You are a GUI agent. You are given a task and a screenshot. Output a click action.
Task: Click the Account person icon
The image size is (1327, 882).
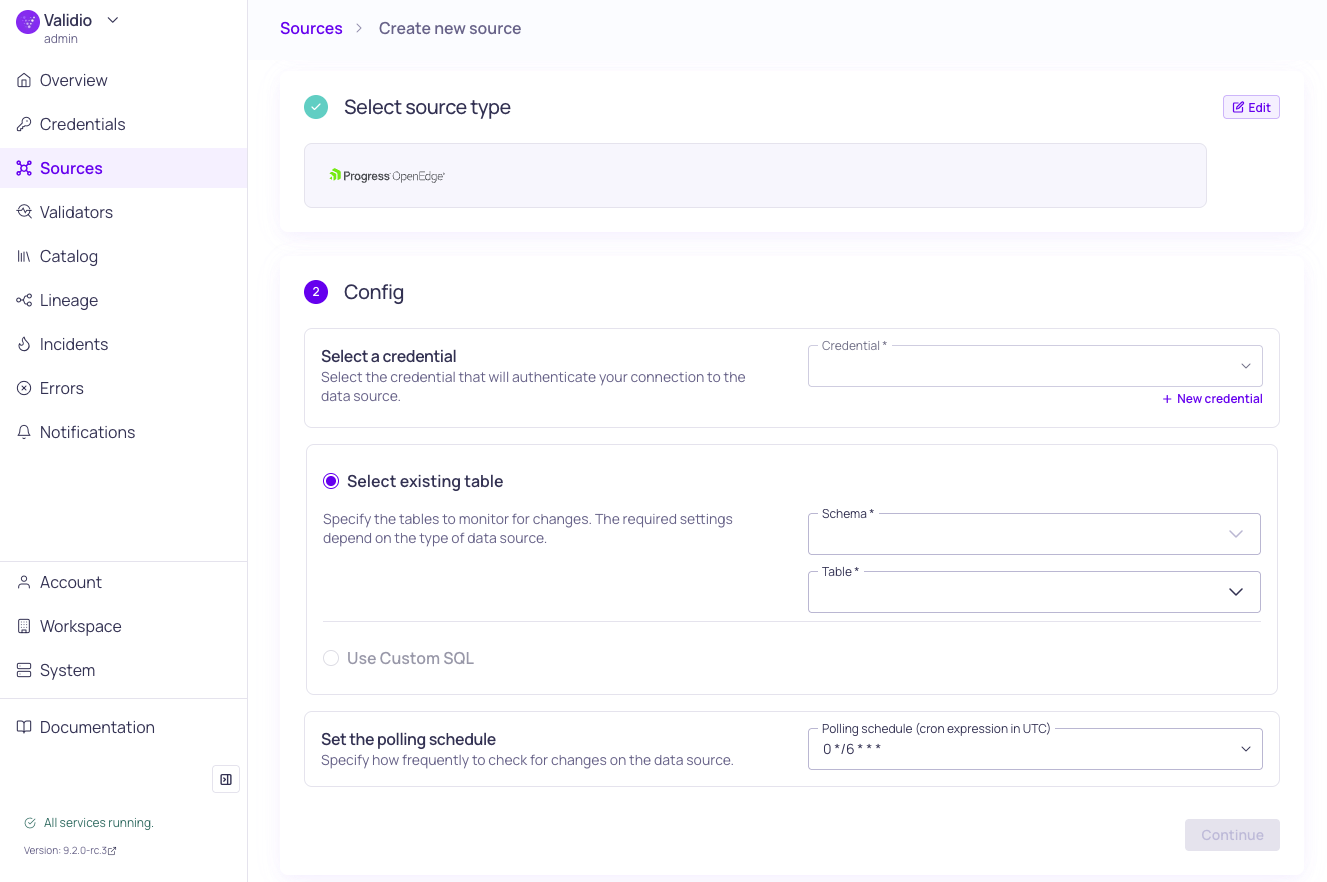pyautogui.click(x=24, y=582)
